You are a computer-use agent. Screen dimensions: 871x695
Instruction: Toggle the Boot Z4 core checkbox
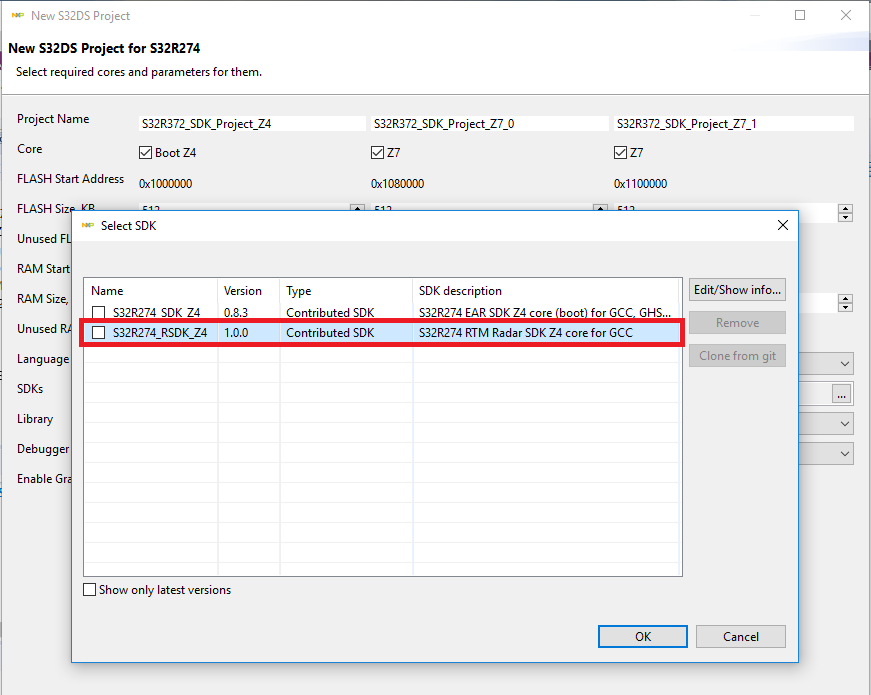(x=146, y=153)
